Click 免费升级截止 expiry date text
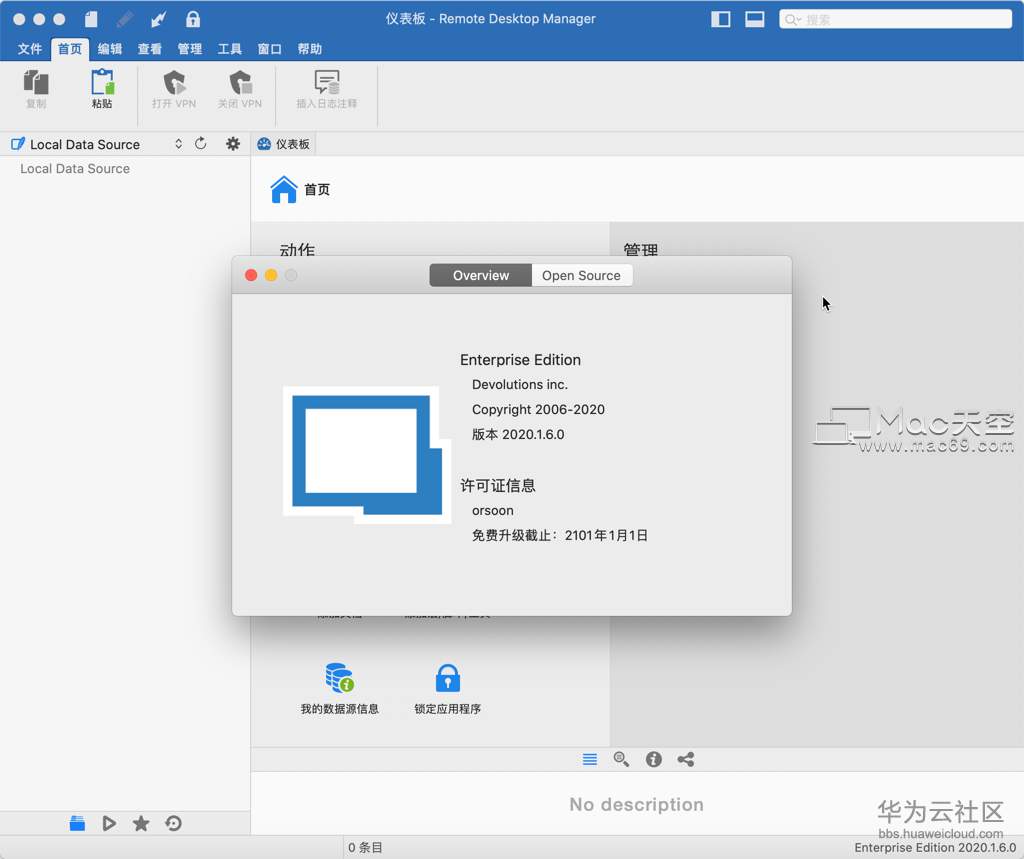This screenshot has height=859, width=1024. click(x=560, y=535)
